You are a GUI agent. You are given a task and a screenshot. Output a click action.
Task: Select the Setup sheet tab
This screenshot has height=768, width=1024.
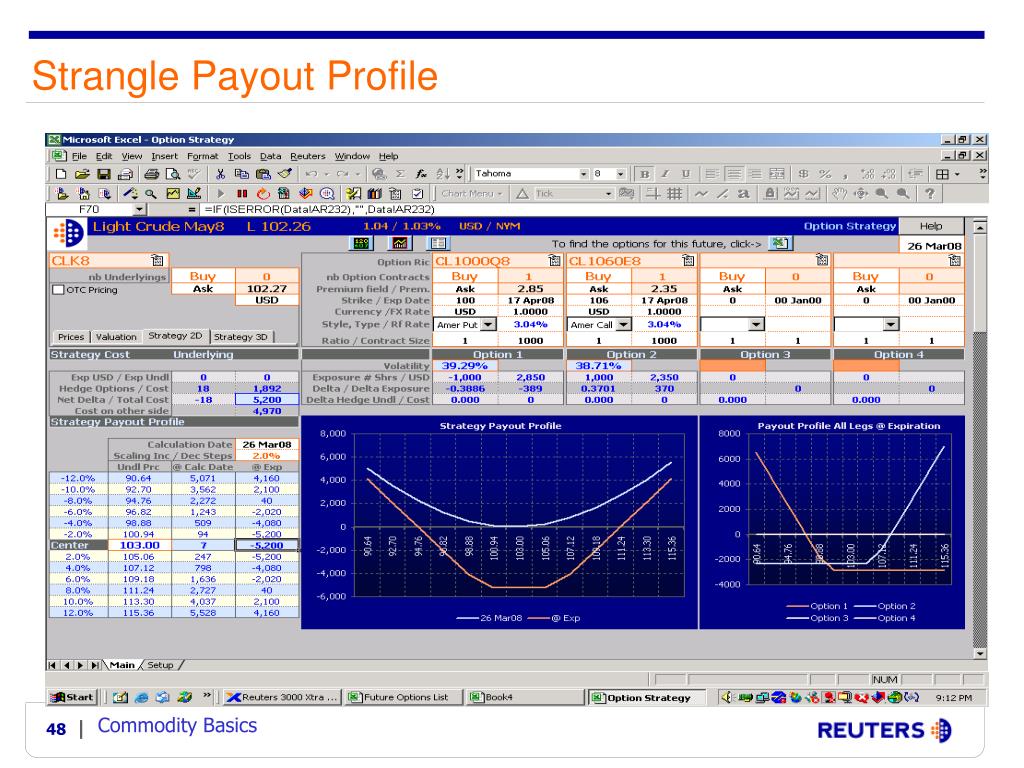tap(160, 665)
